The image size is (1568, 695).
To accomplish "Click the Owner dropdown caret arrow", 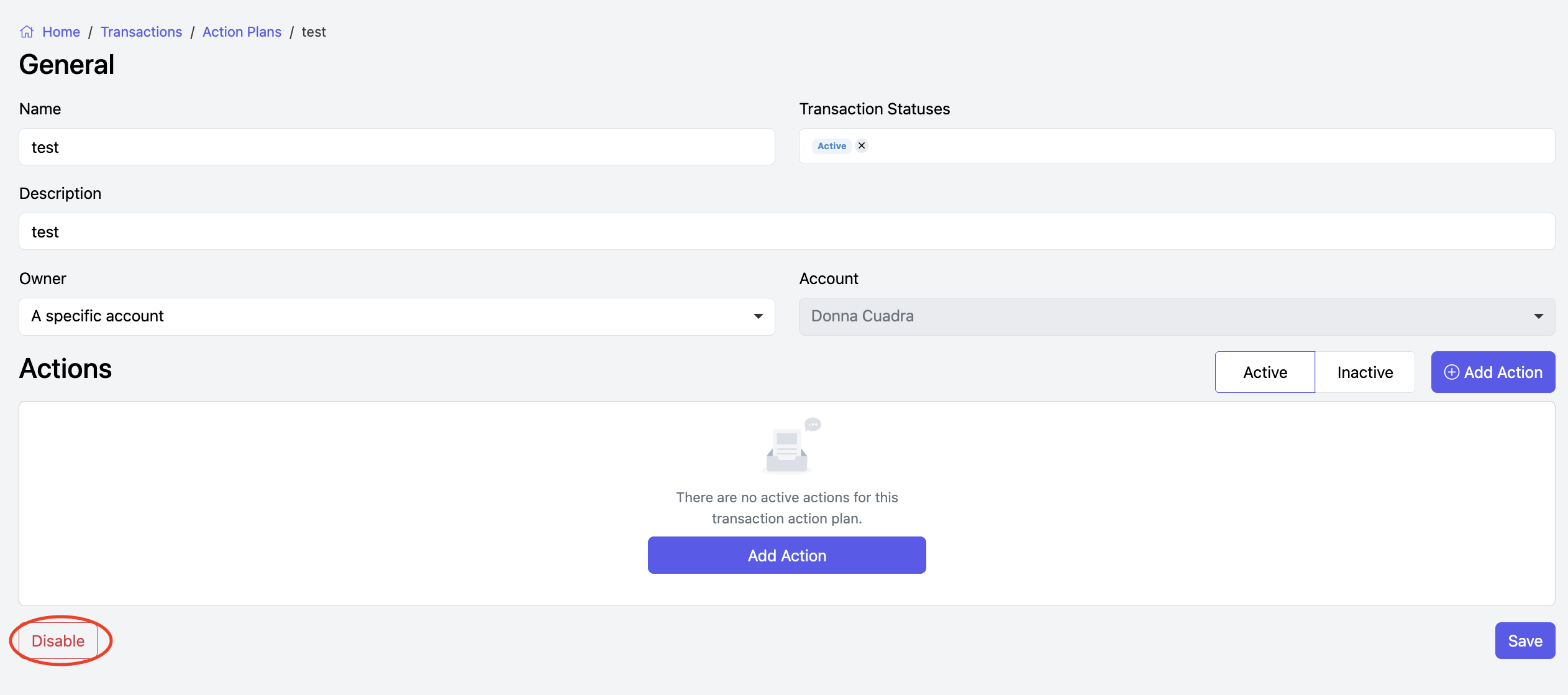I will click(x=758, y=316).
